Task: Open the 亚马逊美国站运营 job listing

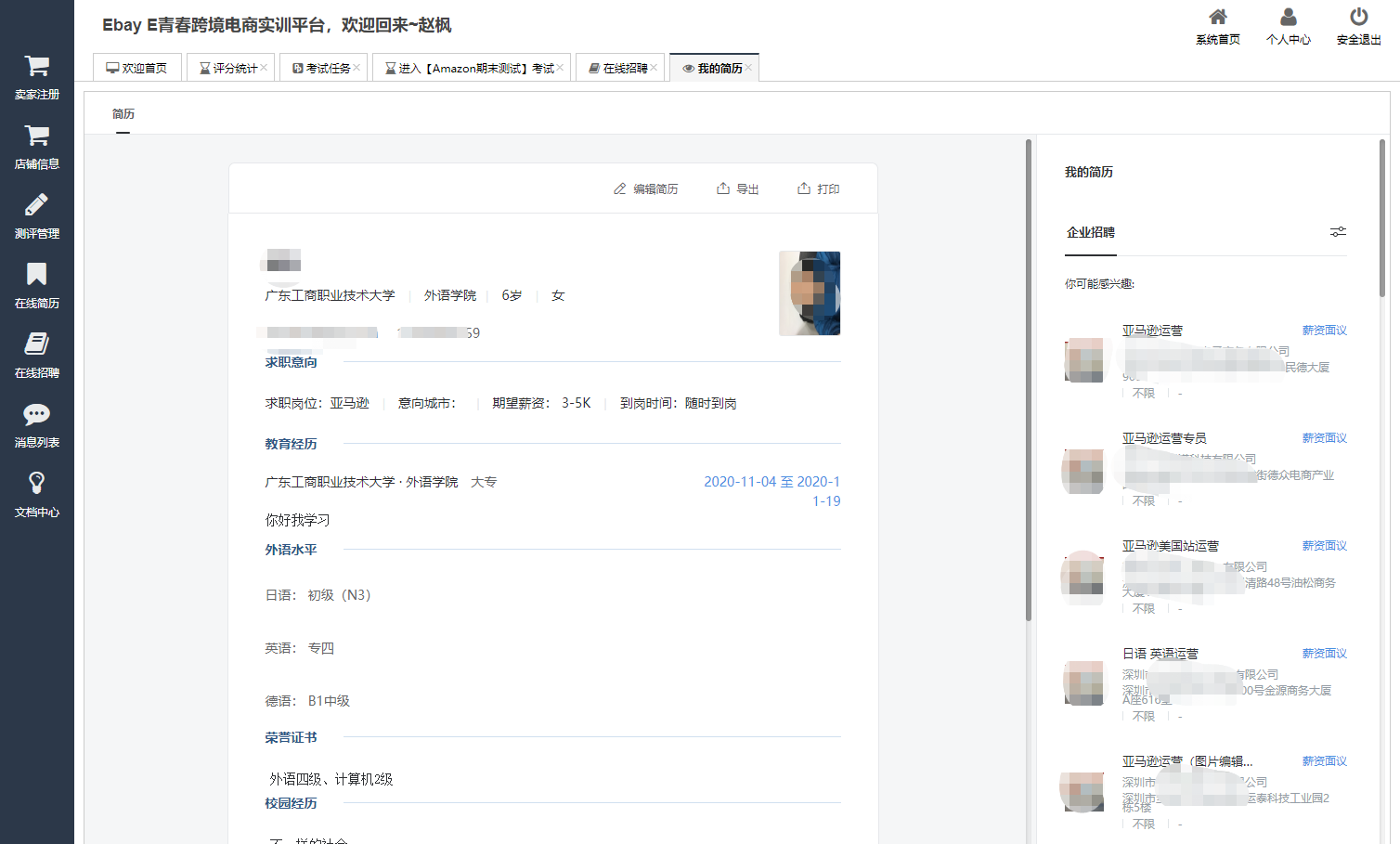Action: [x=1171, y=546]
